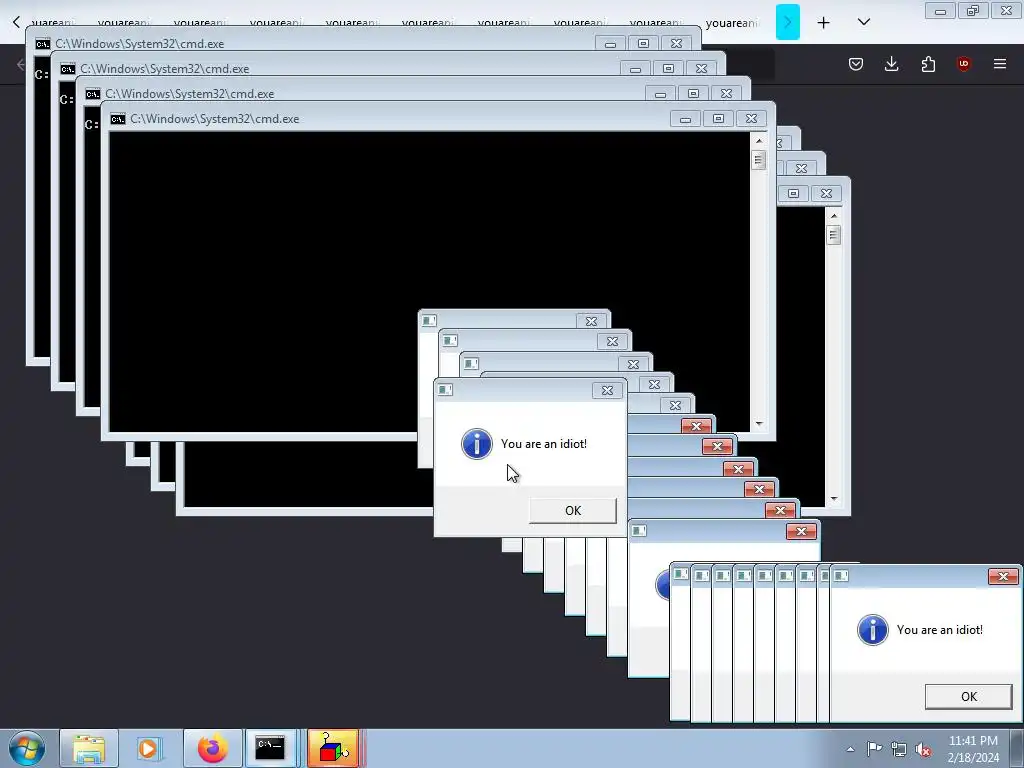
Task: Click the muted volume tray icon
Action: 923,749
